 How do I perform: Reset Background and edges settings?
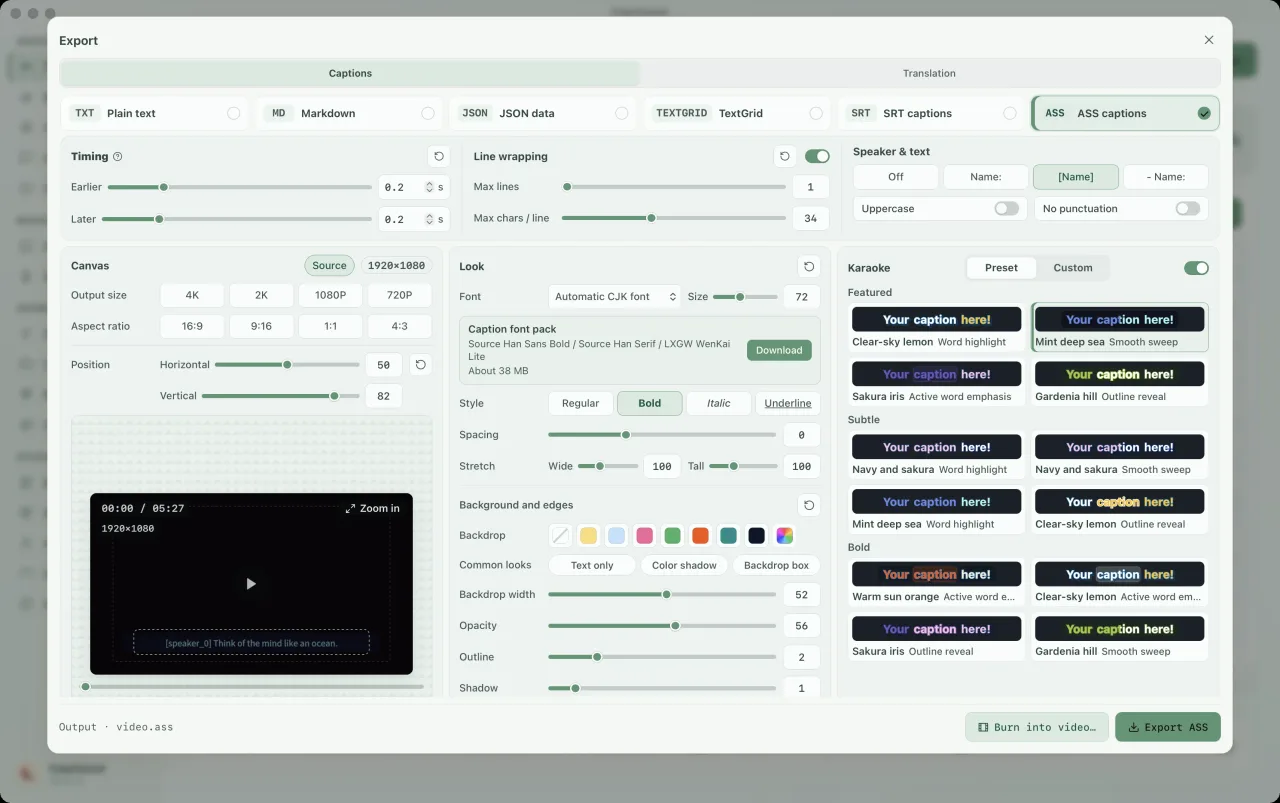809,505
